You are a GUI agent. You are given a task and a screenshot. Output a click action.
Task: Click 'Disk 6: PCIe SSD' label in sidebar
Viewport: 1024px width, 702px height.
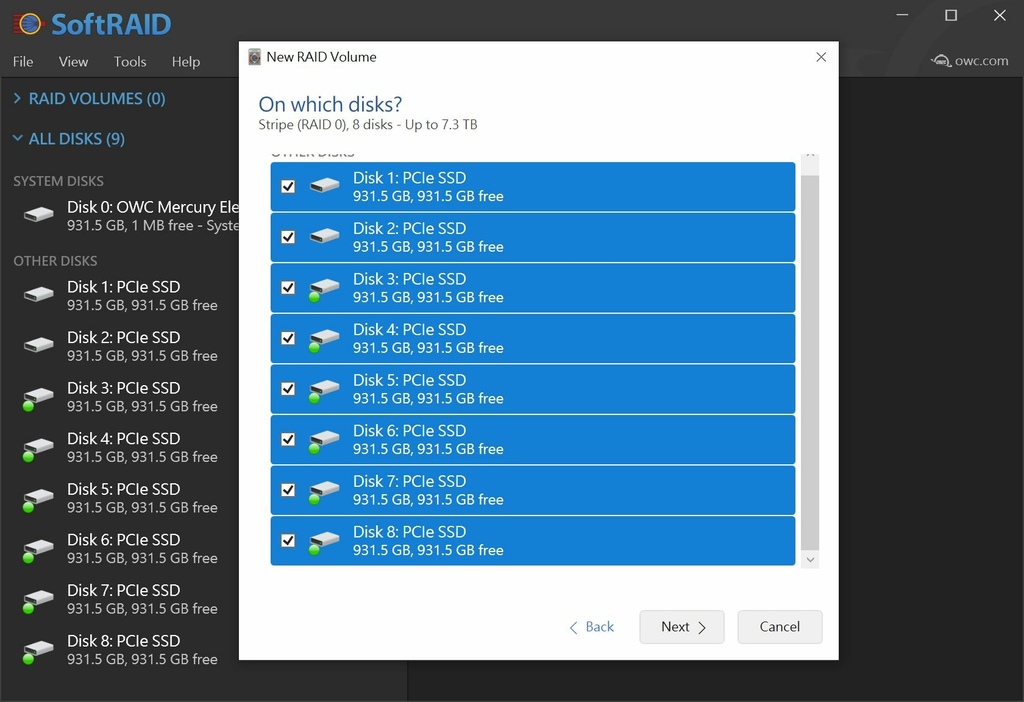[123, 539]
